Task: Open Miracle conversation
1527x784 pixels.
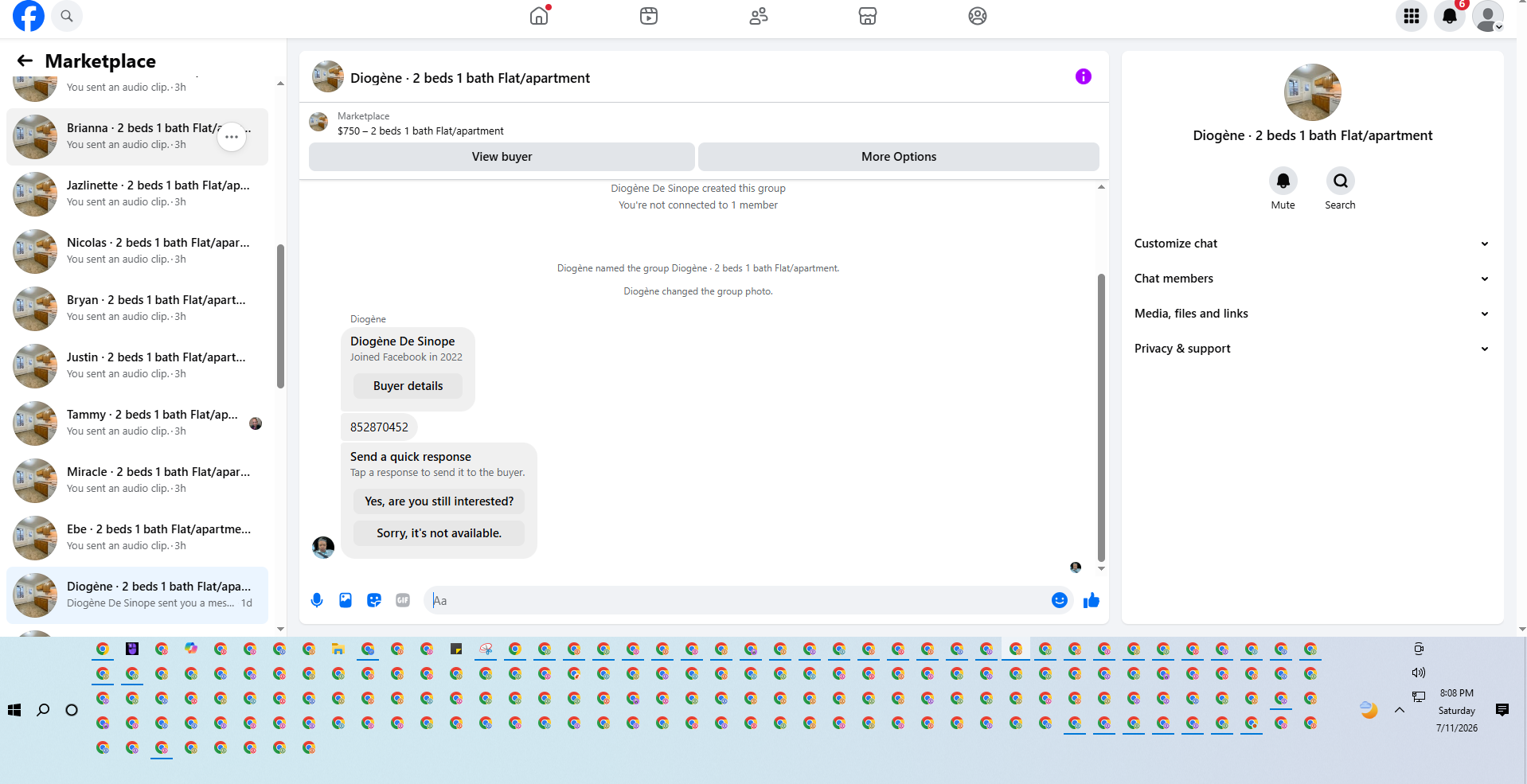Action: coord(137,481)
